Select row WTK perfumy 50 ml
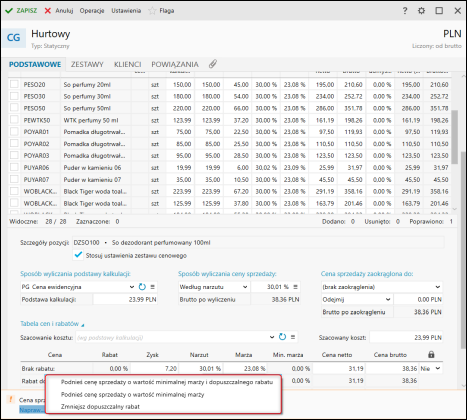This screenshot has width=467, height=420. [x=230, y=120]
